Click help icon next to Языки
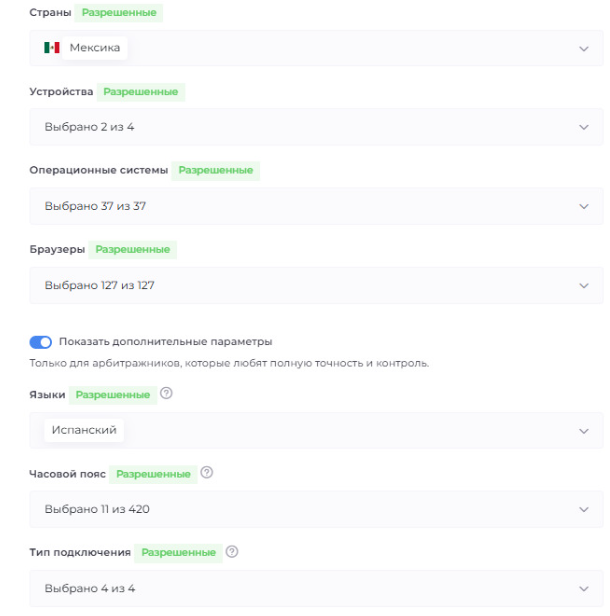 (x=166, y=394)
